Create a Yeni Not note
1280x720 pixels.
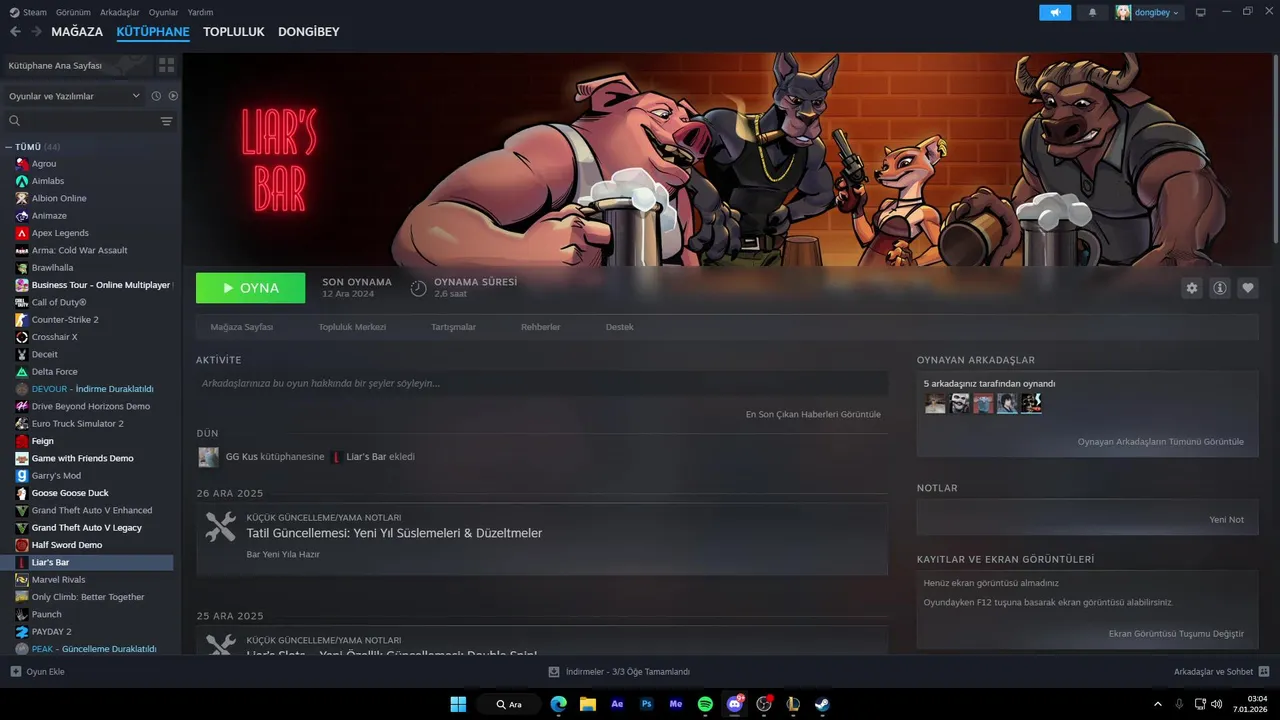[x=1226, y=520]
